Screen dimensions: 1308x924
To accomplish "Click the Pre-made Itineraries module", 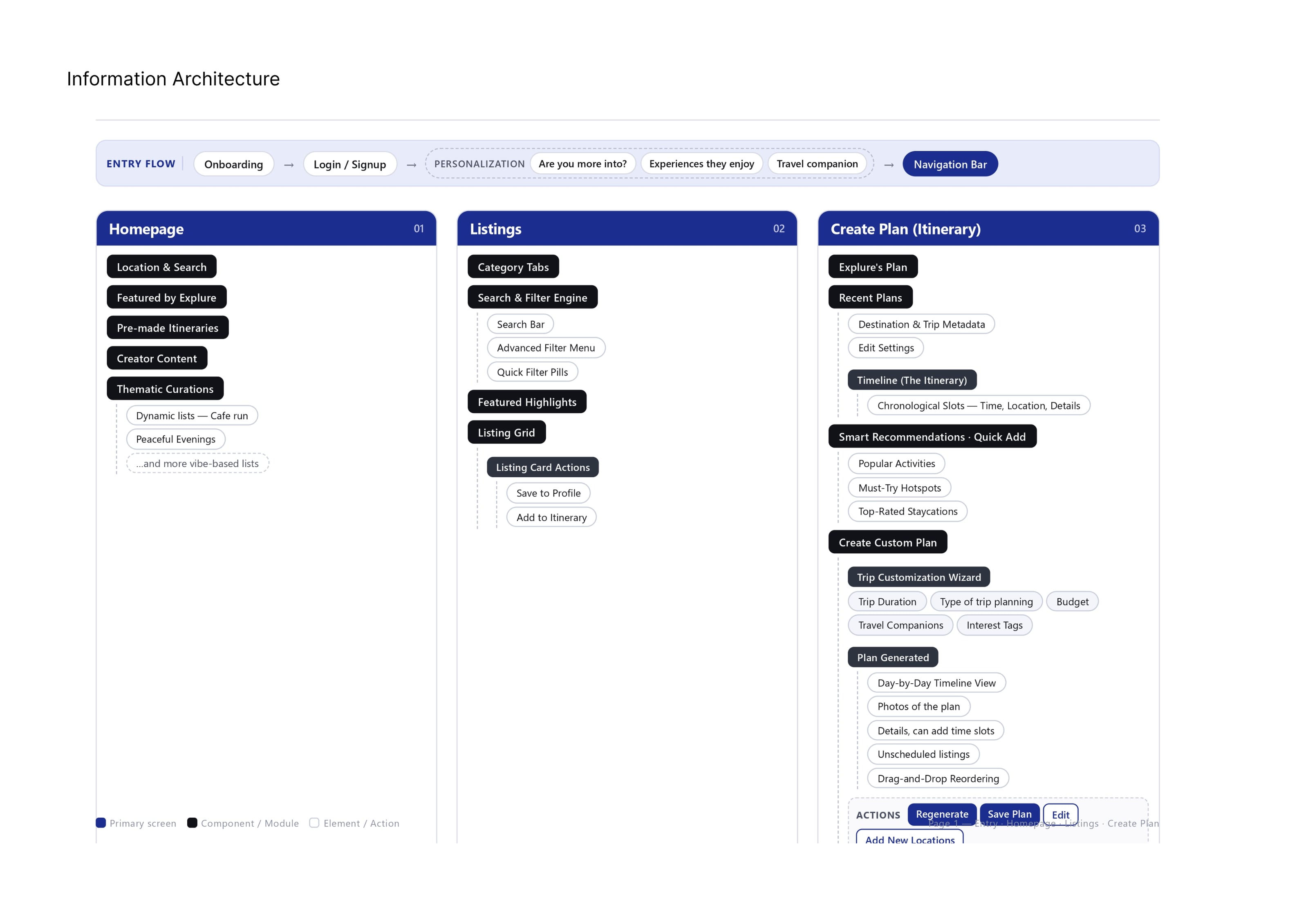I will coord(168,328).
